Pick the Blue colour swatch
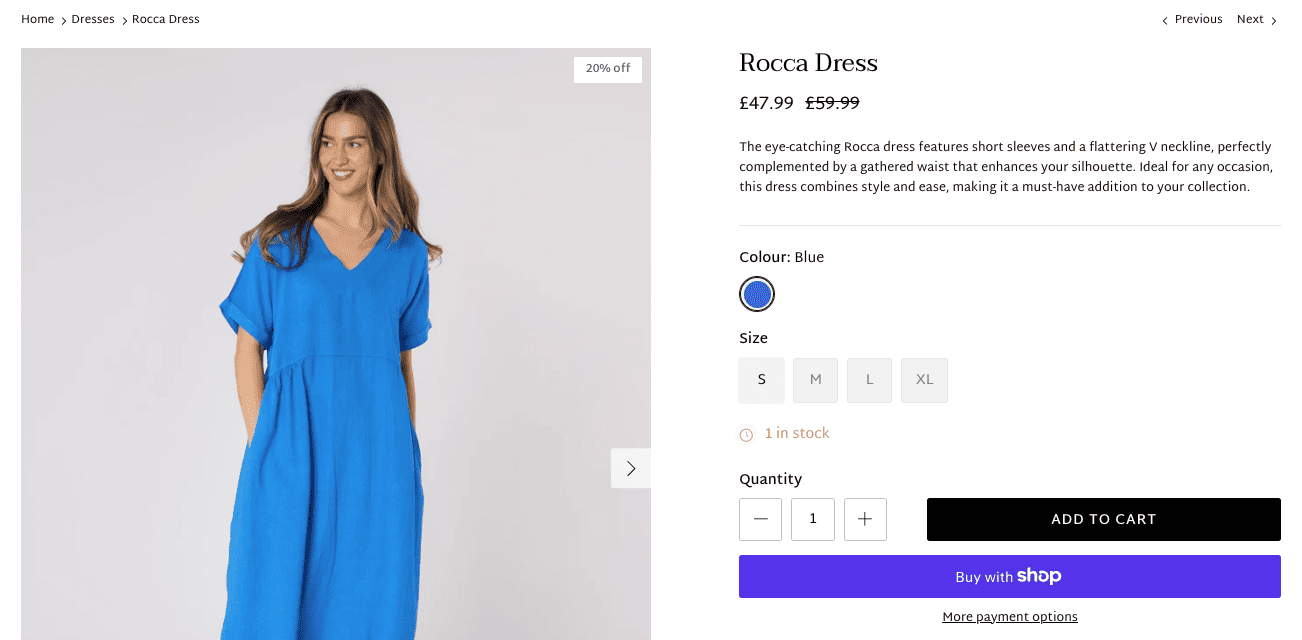Screen dimensions: 1302x640 (x=757, y=294)
